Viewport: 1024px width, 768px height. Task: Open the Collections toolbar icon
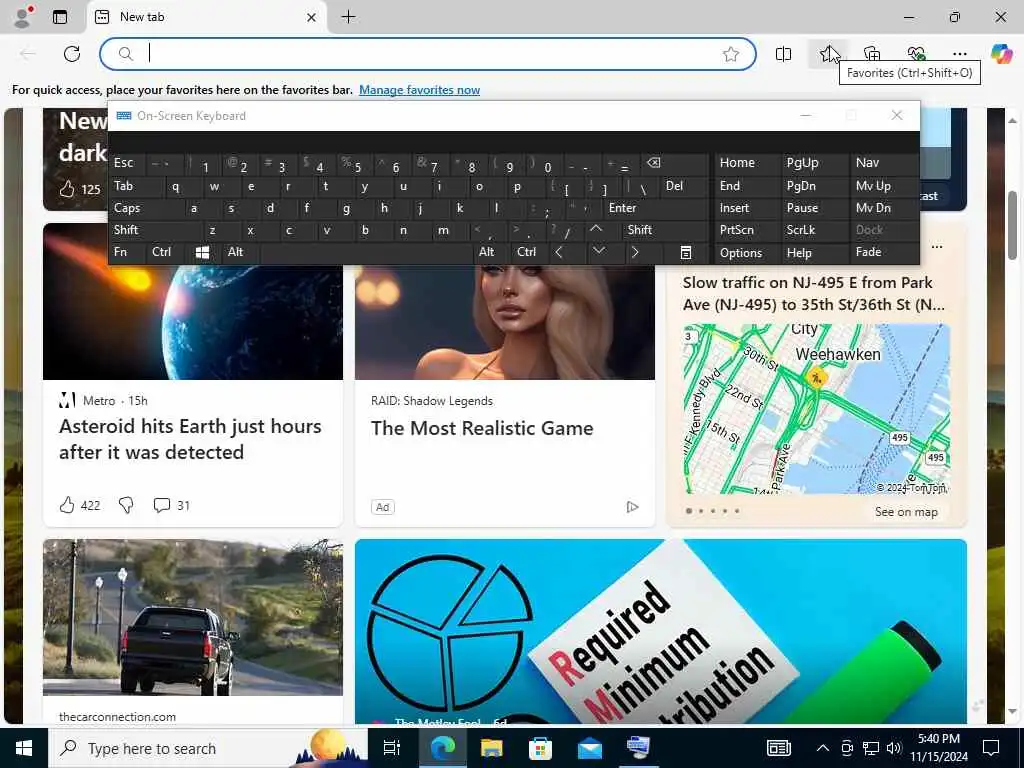[x=872, y=54]
